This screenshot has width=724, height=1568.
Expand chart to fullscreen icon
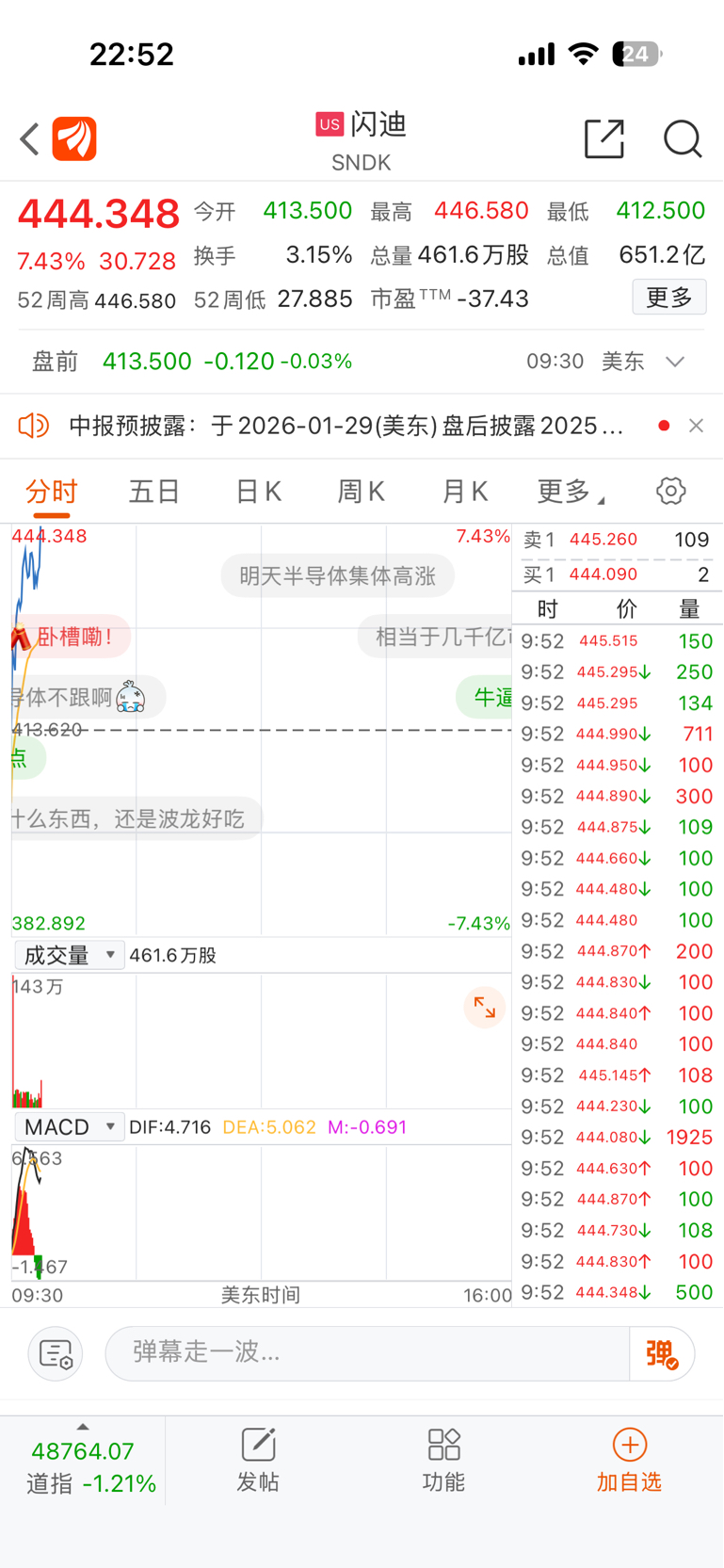485,1008
